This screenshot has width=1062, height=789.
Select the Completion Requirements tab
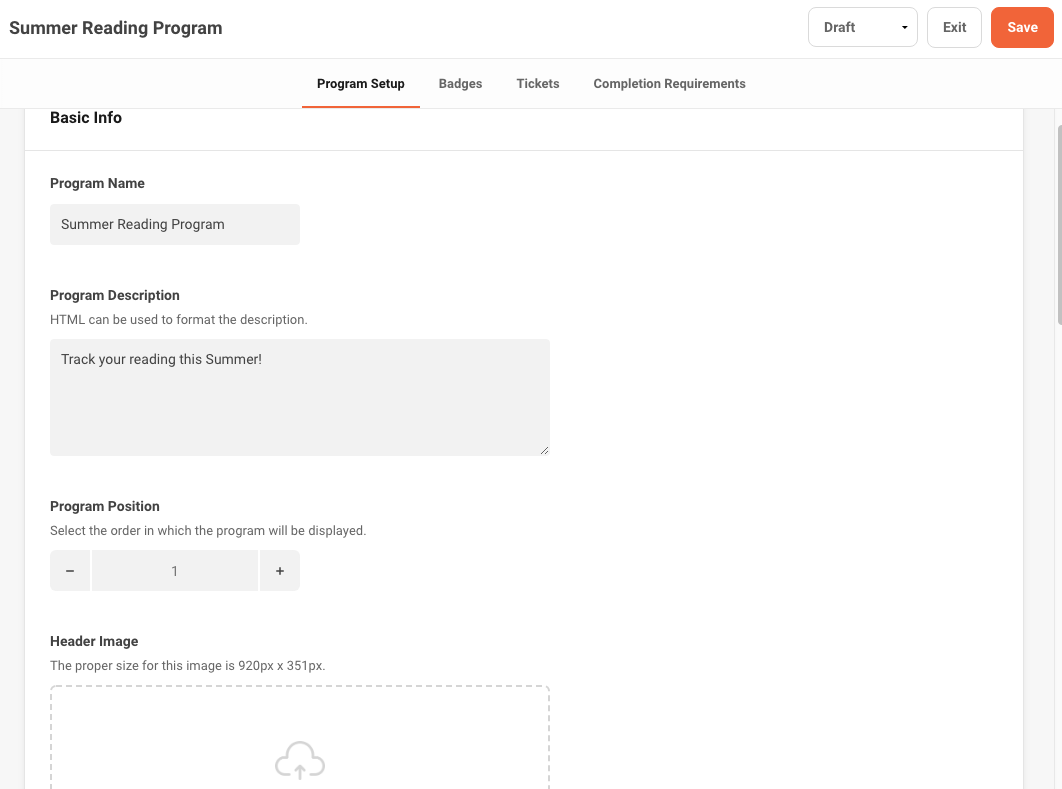tap(669, 83)
